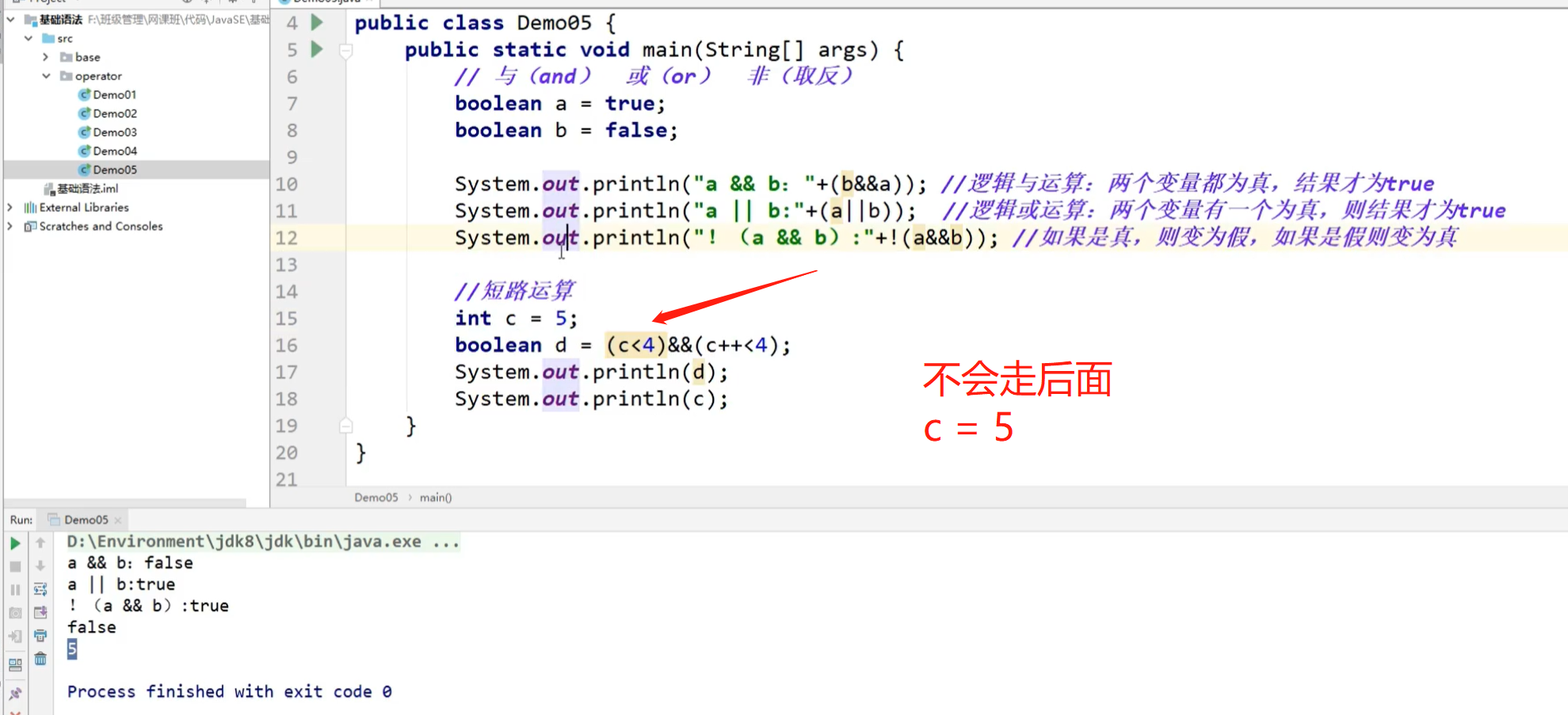
Task: Click the project tree horizontal scrollbar
Action: click(x=125, y=503)
